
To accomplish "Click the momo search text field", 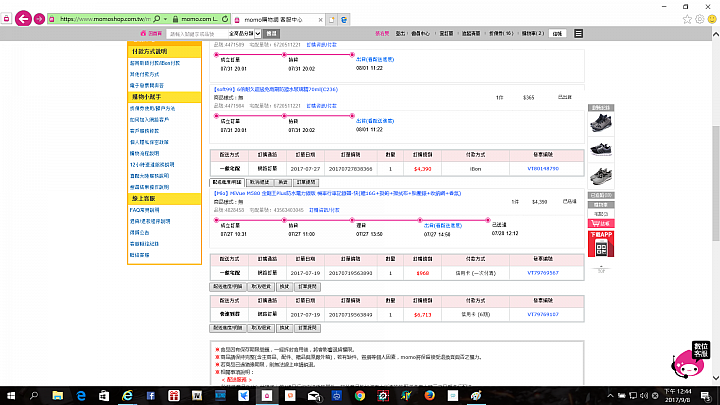I will (197, 34).
